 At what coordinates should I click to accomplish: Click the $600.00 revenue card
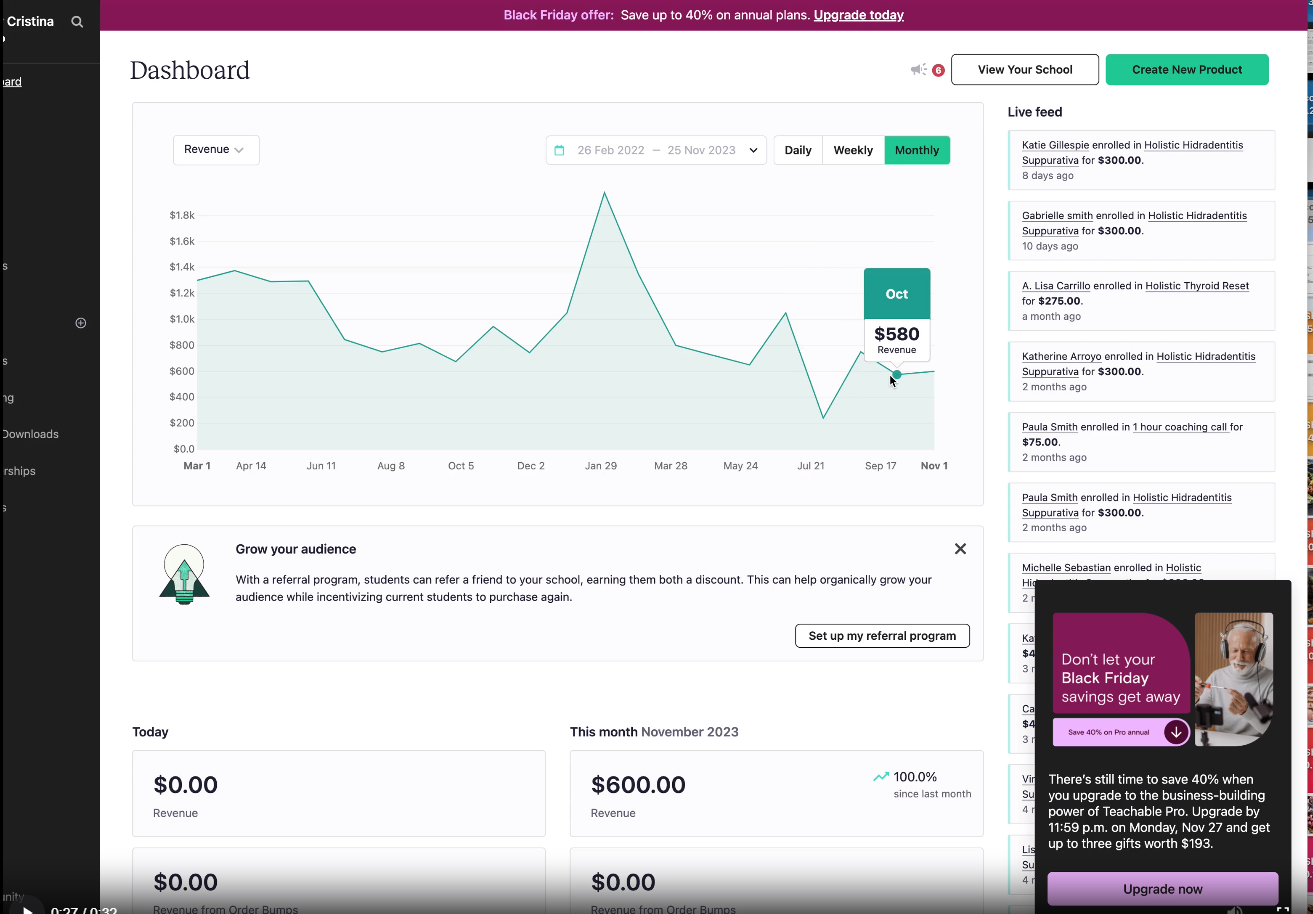[x=776, y=793]
